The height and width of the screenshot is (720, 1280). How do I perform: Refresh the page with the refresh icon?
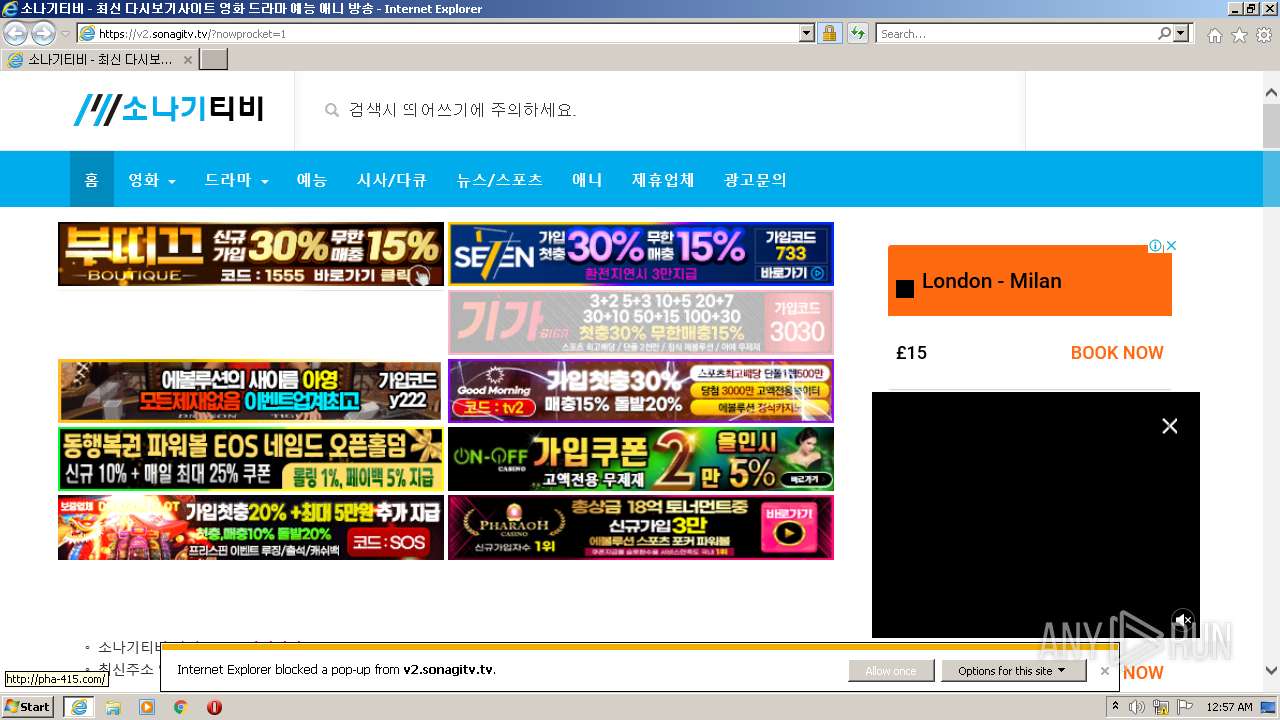pos(857,33)
